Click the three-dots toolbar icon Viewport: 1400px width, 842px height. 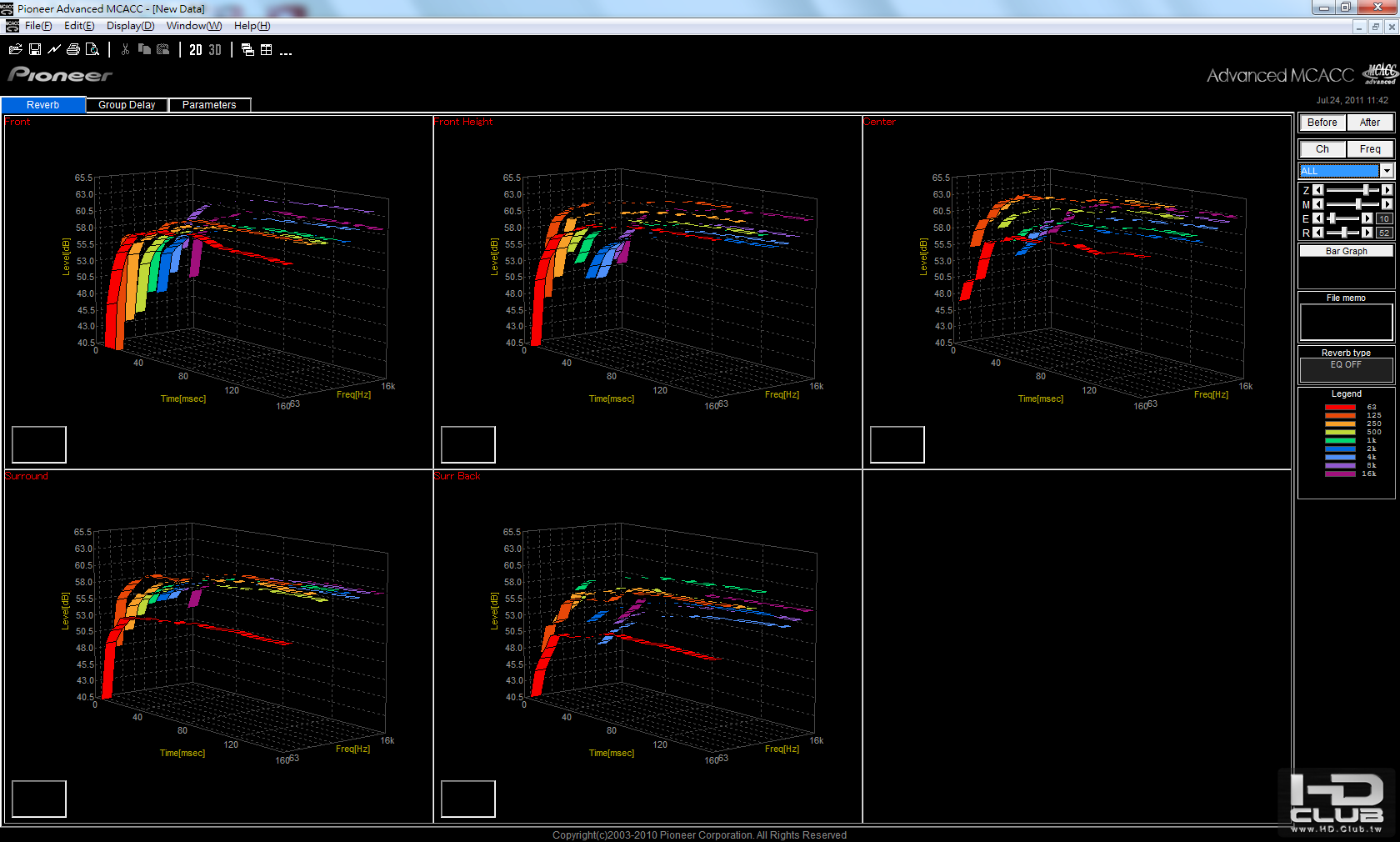(x=286, y=52)
